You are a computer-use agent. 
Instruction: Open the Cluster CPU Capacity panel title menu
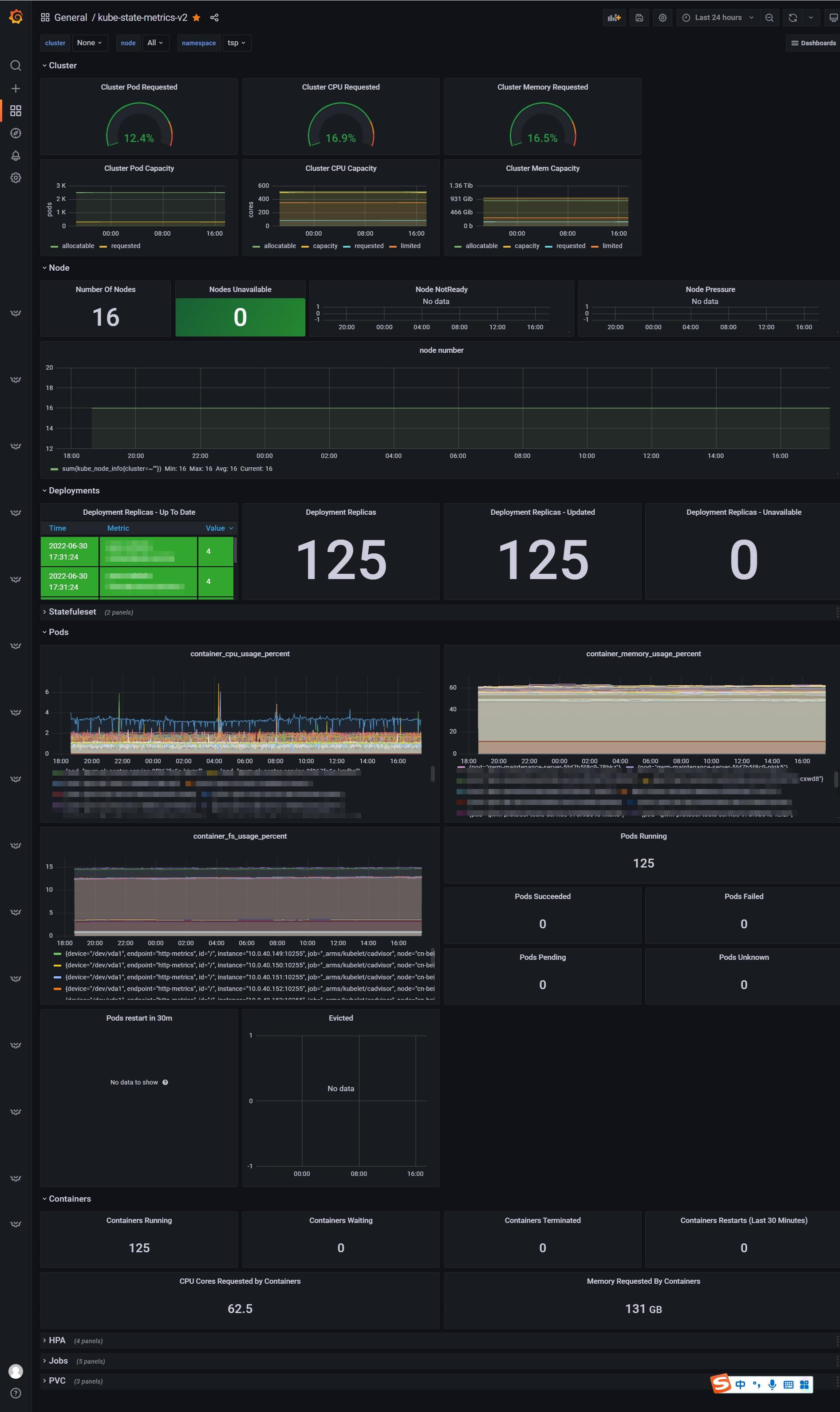(x=341, y=169)
